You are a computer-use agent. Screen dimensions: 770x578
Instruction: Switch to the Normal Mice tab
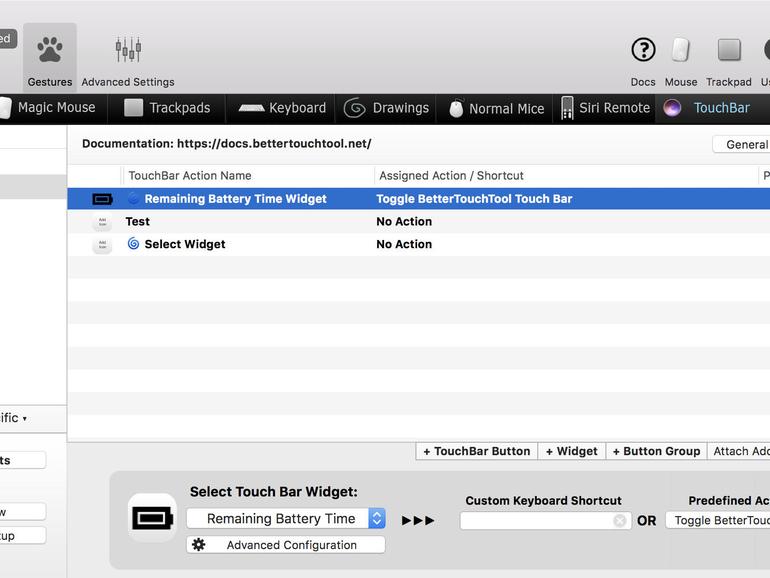pos(497,108)
